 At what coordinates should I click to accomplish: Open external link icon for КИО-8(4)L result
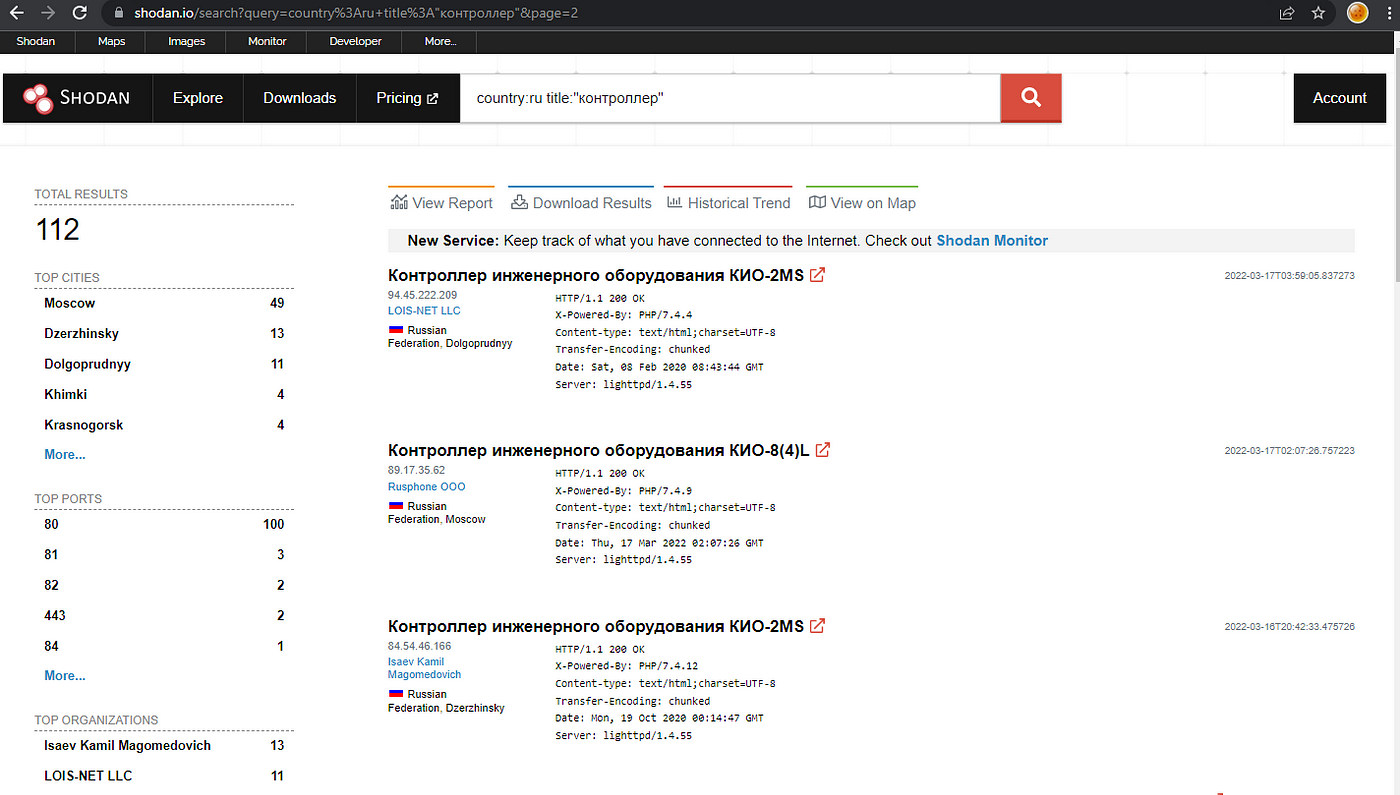tap(823, 450)
